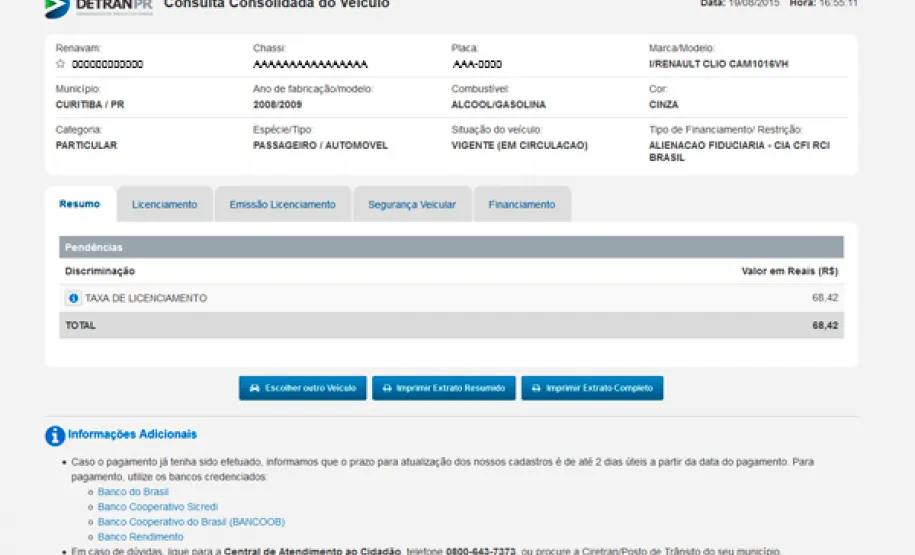Click PASSAGEIRO / AUTOMOVEL value

pyautogui.click(x=320, y=145)
